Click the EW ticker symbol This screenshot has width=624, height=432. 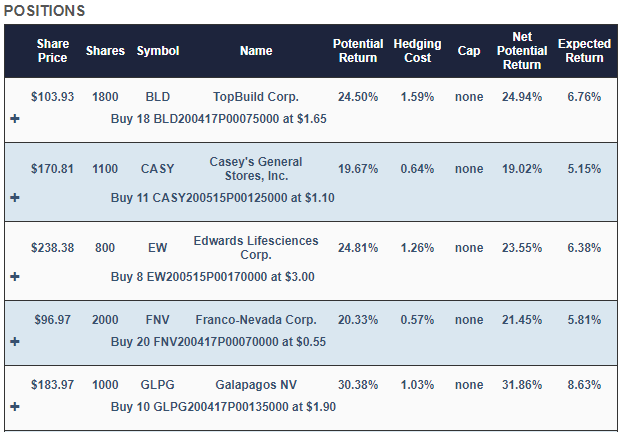158,248
